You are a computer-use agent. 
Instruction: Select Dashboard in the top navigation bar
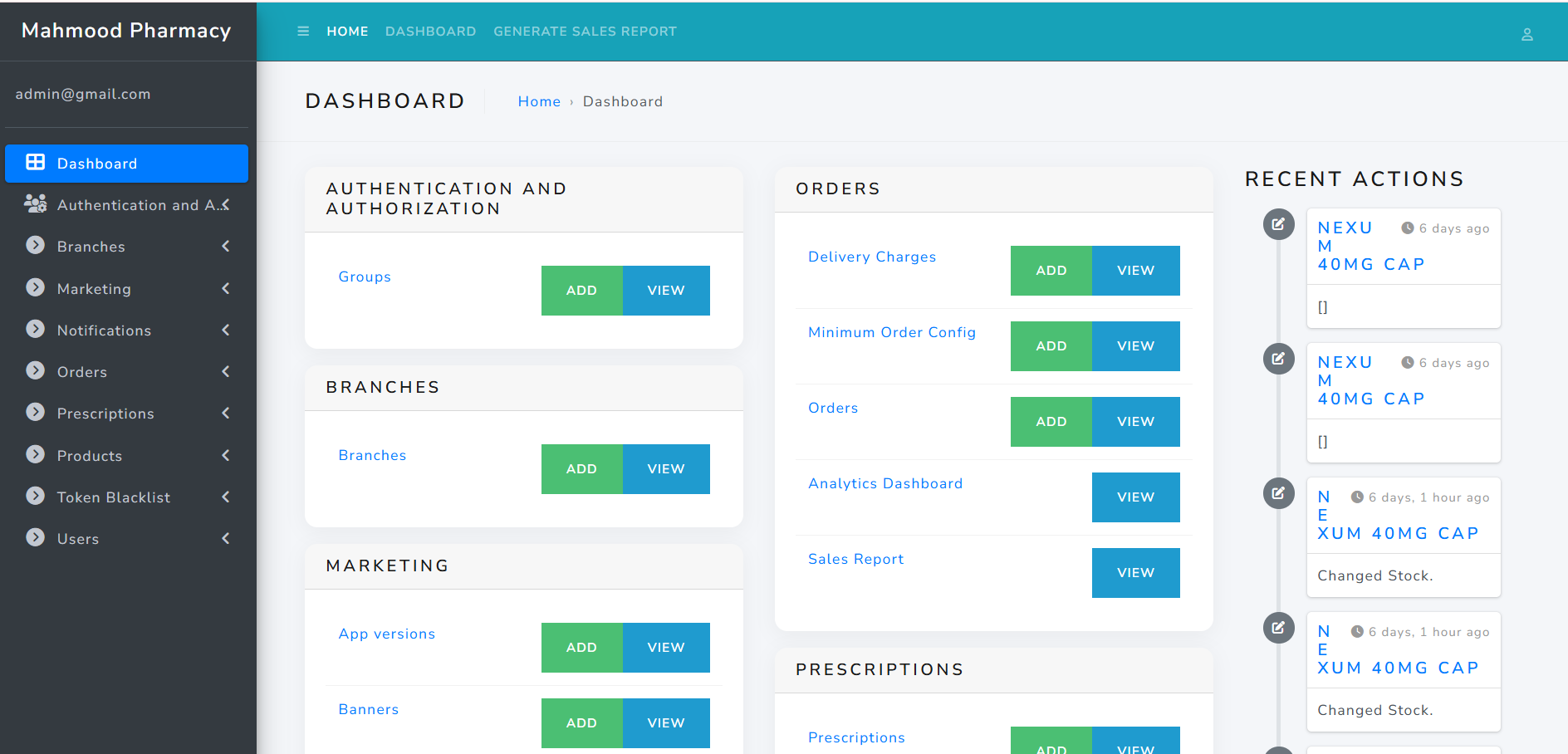coord(430,32)
